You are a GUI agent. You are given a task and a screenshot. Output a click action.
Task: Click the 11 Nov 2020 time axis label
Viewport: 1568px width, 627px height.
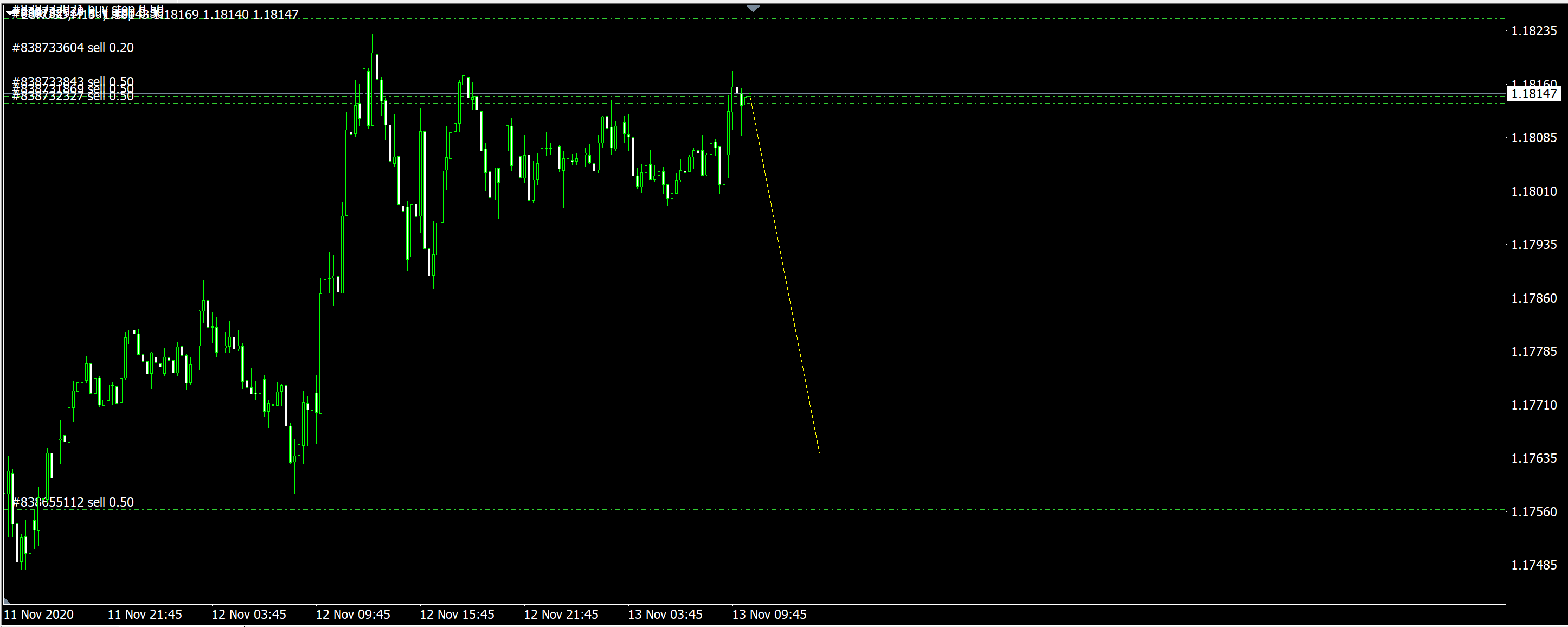[39, 614]
